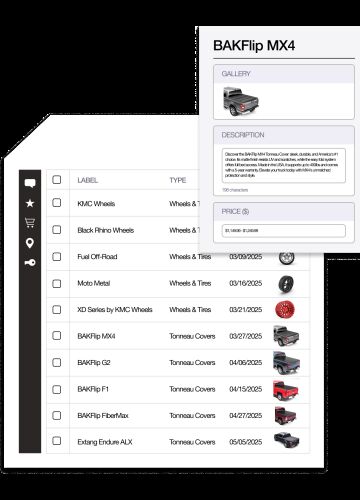The height and width of the screenshot is (500, 360).
Task: Click the PRICE ($) section header
Action: [235, 212]
